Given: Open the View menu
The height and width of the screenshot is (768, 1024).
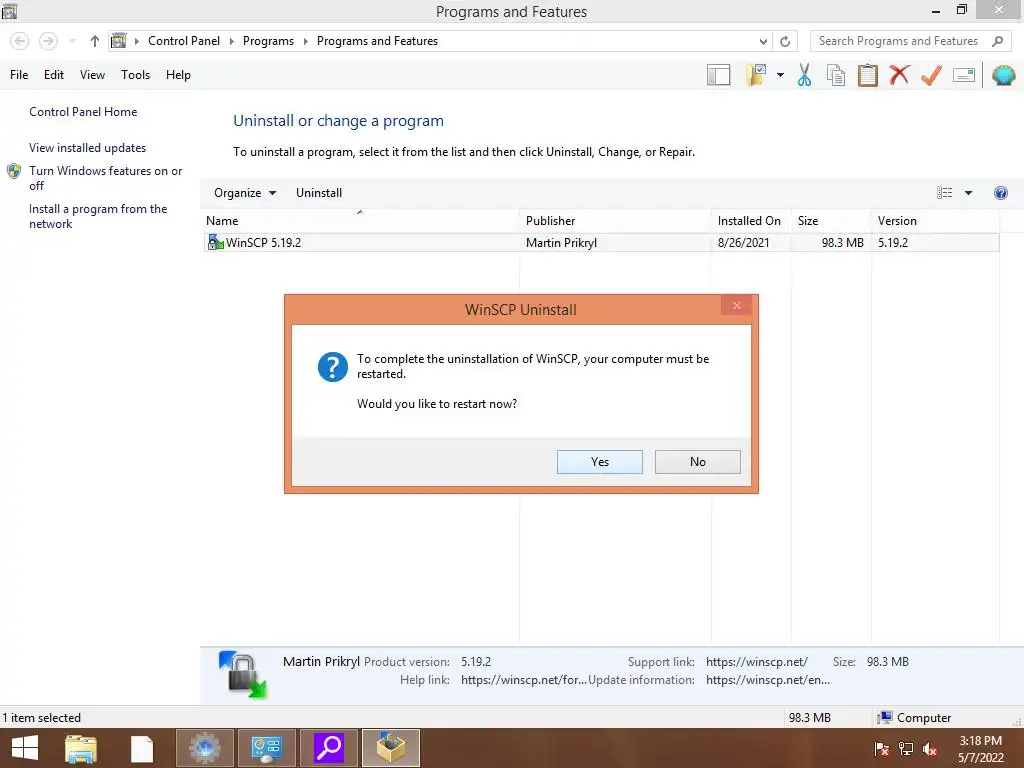Looking at the screenshot, I should click(92, 75).
